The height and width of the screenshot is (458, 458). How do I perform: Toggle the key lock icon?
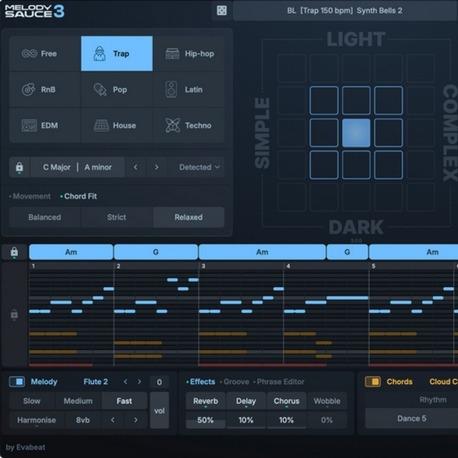click(x=19, y=167)
